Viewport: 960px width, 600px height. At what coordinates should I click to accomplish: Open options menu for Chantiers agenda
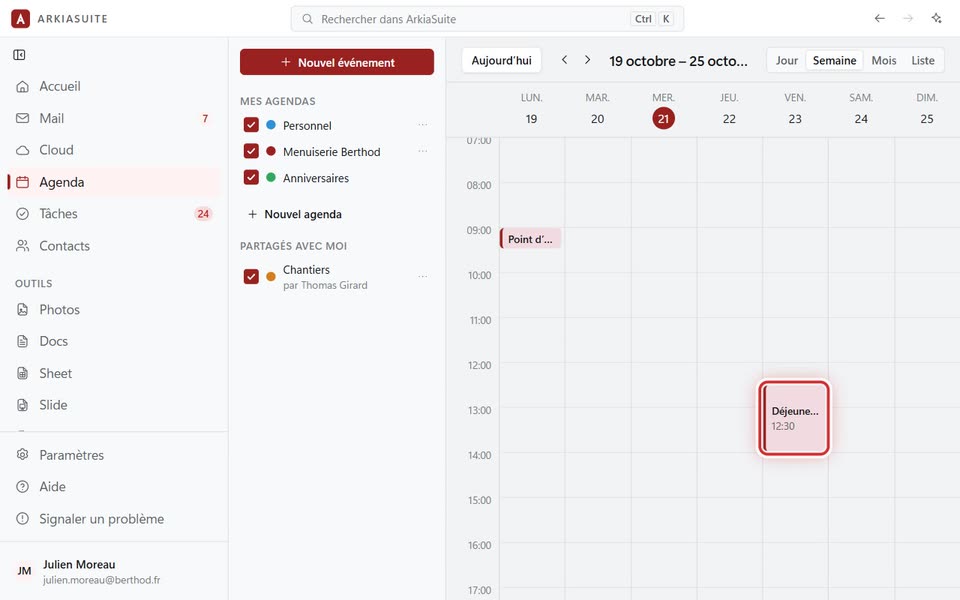click(422, 277)
